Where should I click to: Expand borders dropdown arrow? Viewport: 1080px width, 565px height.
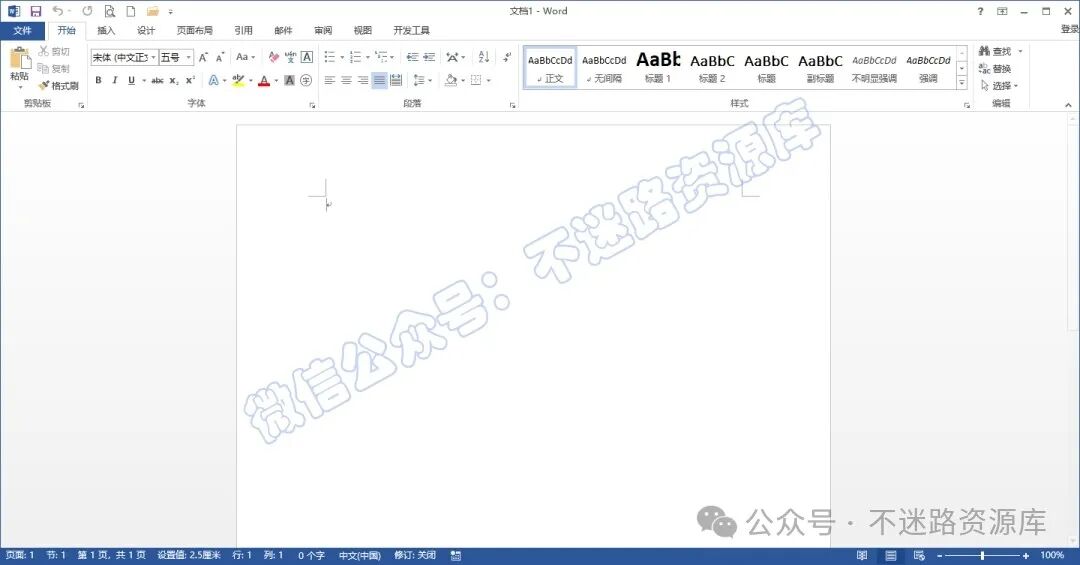point(488,81)
